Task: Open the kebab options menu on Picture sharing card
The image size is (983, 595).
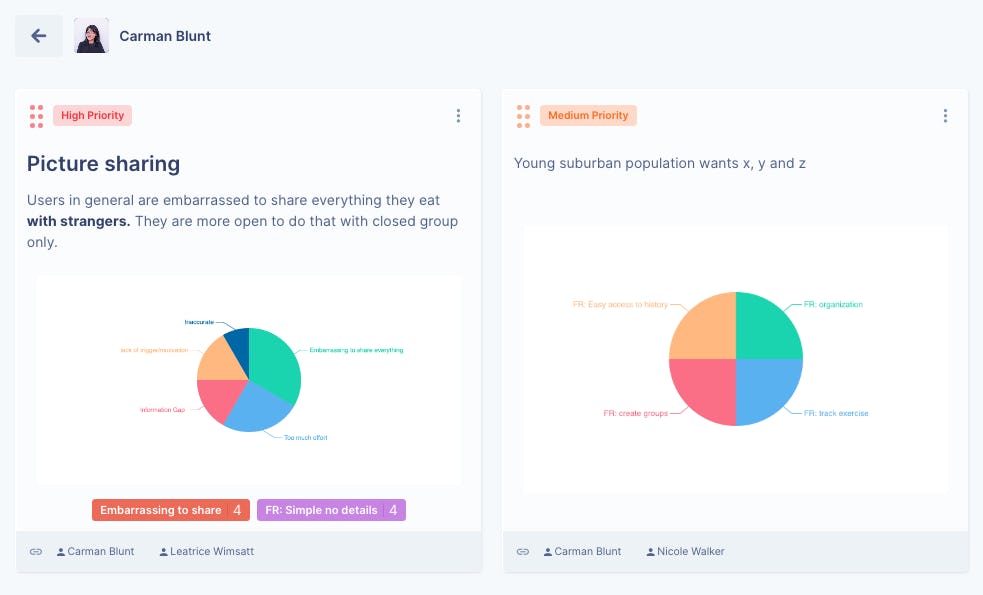Action: 458,115
